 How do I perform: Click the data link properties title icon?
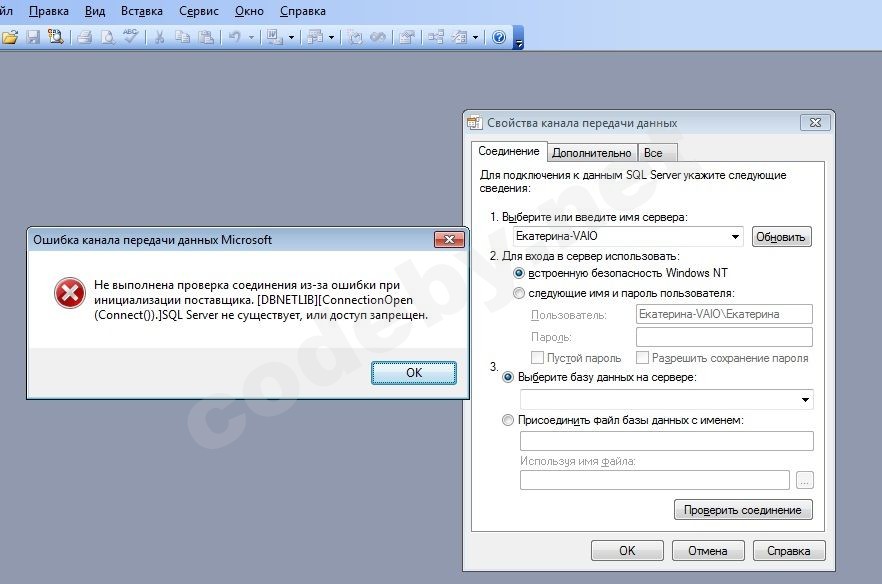pos(475,123)
